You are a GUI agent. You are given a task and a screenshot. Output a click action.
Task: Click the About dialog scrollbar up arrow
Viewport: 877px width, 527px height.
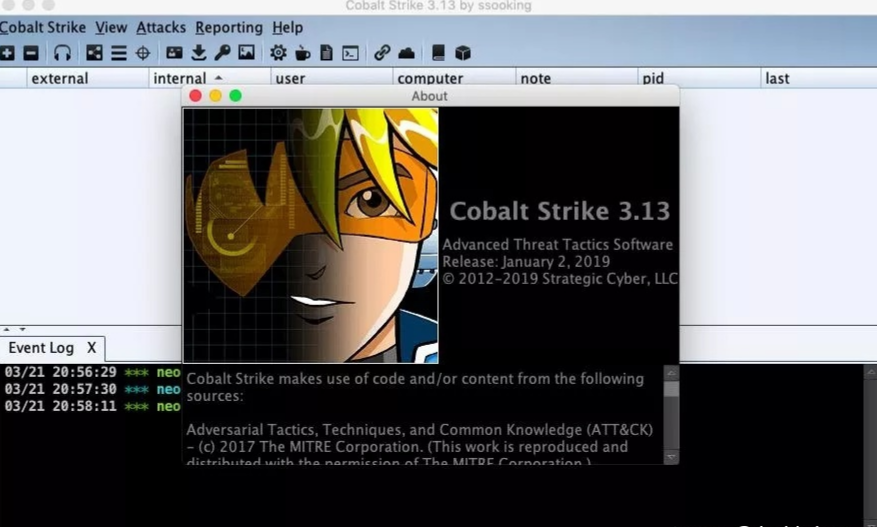671,373
